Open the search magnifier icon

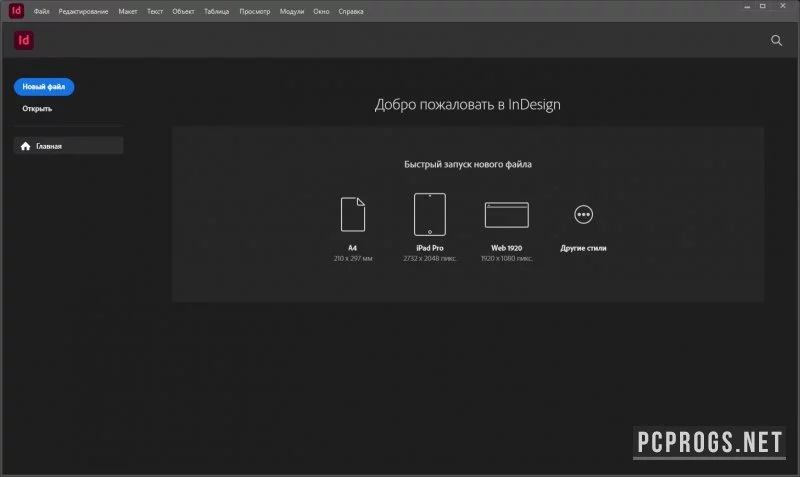(x=776, y=40)
